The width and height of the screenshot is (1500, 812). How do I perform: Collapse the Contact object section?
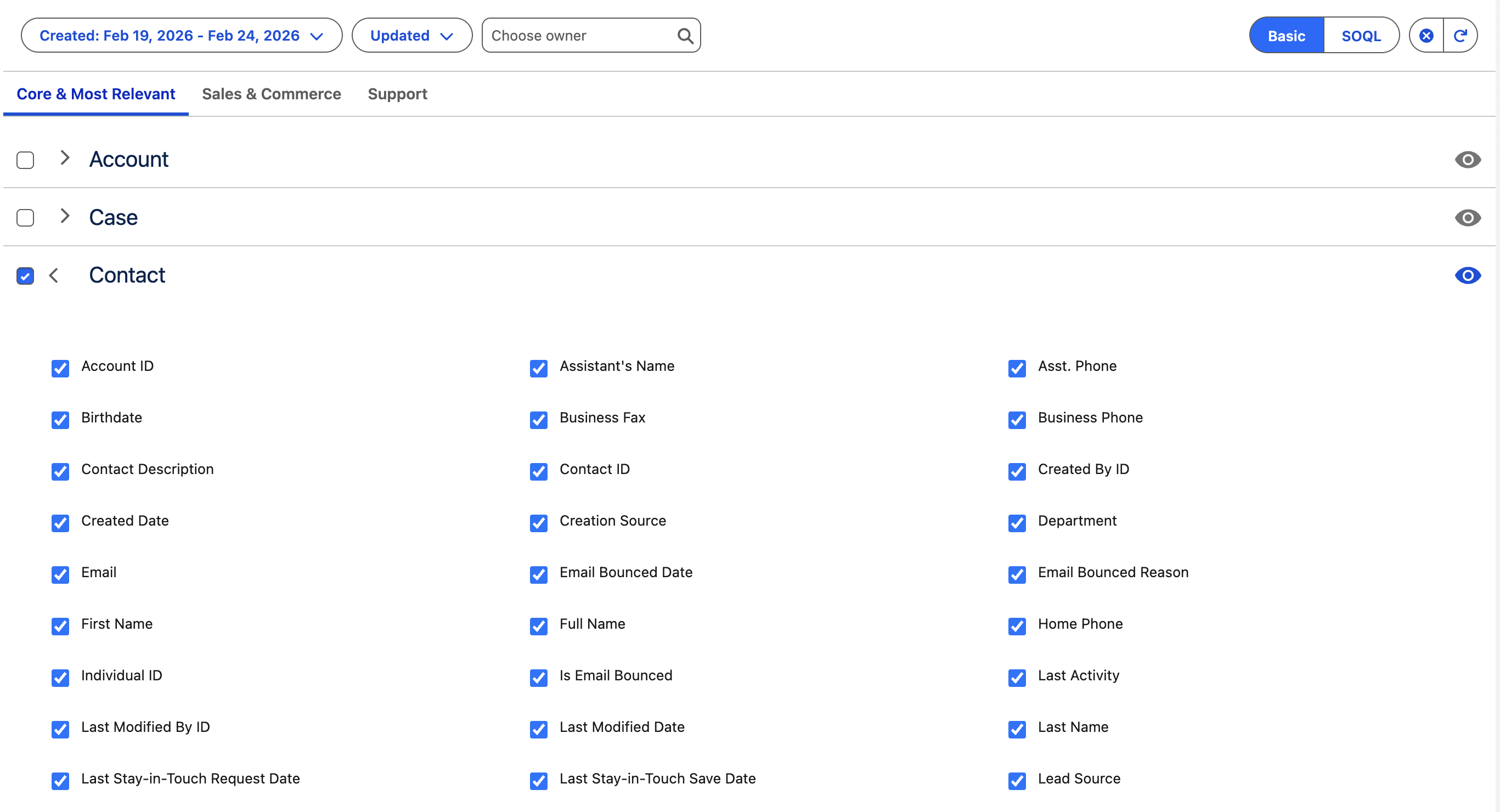[54, 275]
